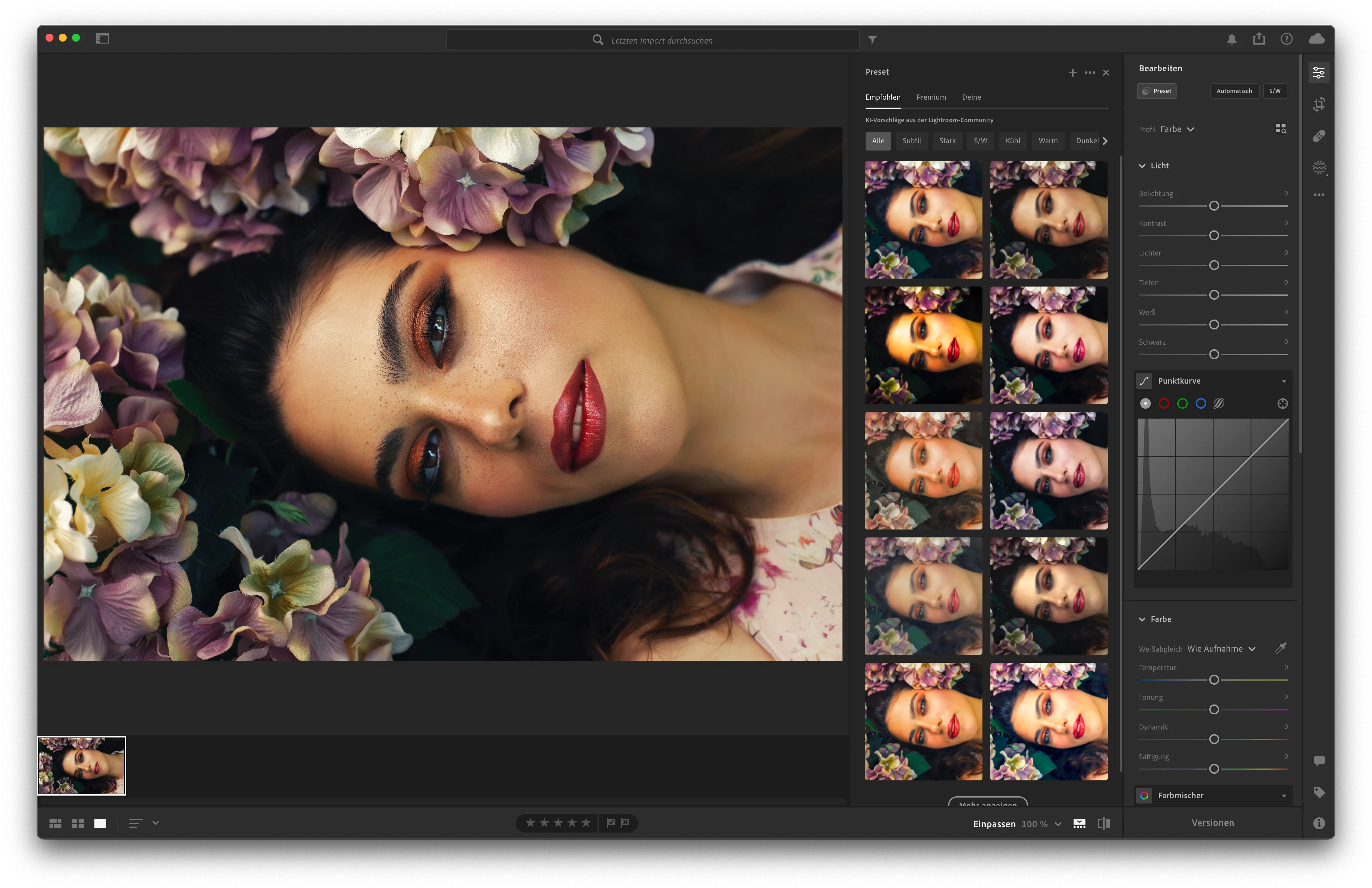Select the Warm preset filter
Screen dimensions: 1372x888
tap(1047, 141)
